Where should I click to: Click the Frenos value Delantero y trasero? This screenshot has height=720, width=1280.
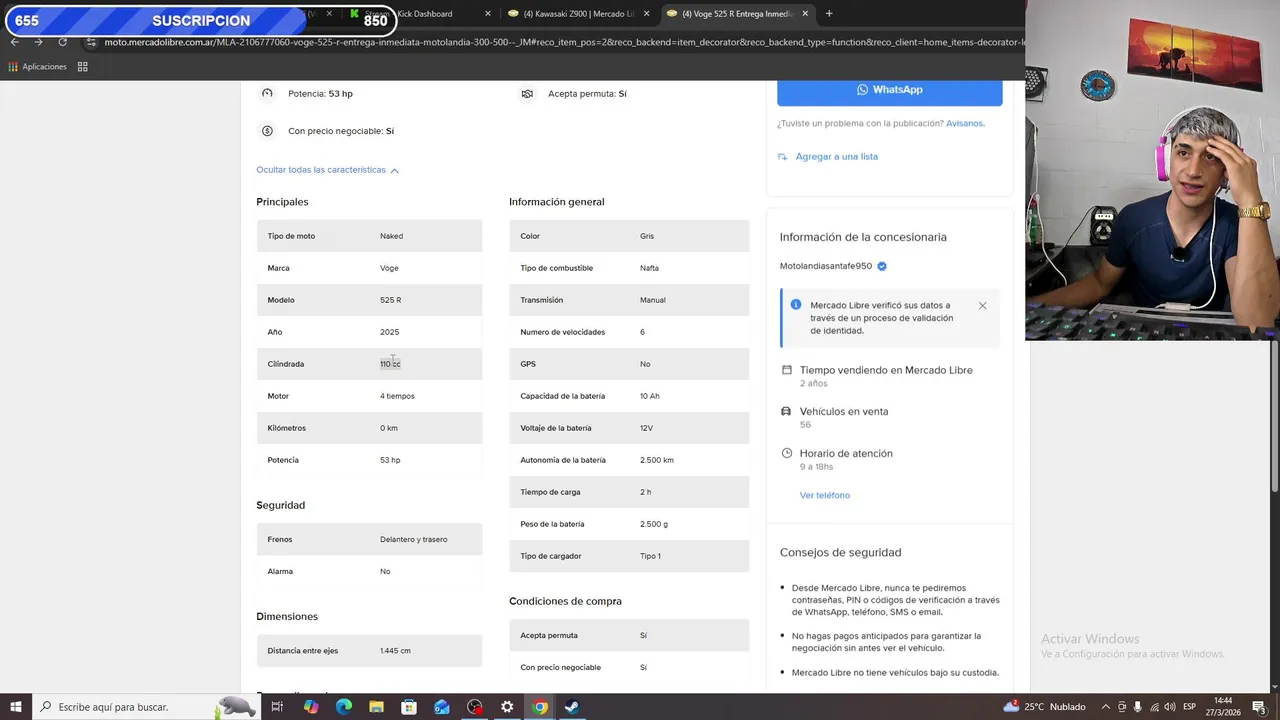pyautogui.click(x=413, y=539)
